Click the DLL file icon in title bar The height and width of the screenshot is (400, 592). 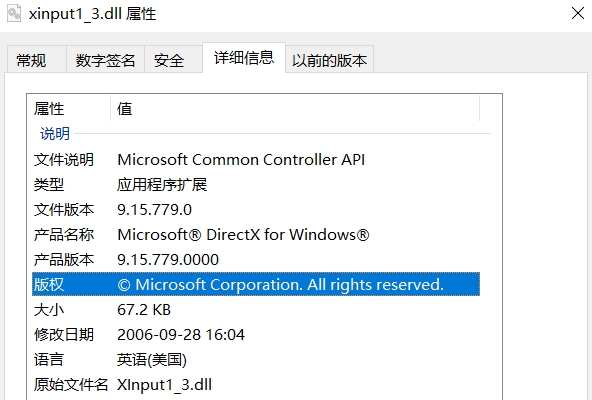(14, 14)
